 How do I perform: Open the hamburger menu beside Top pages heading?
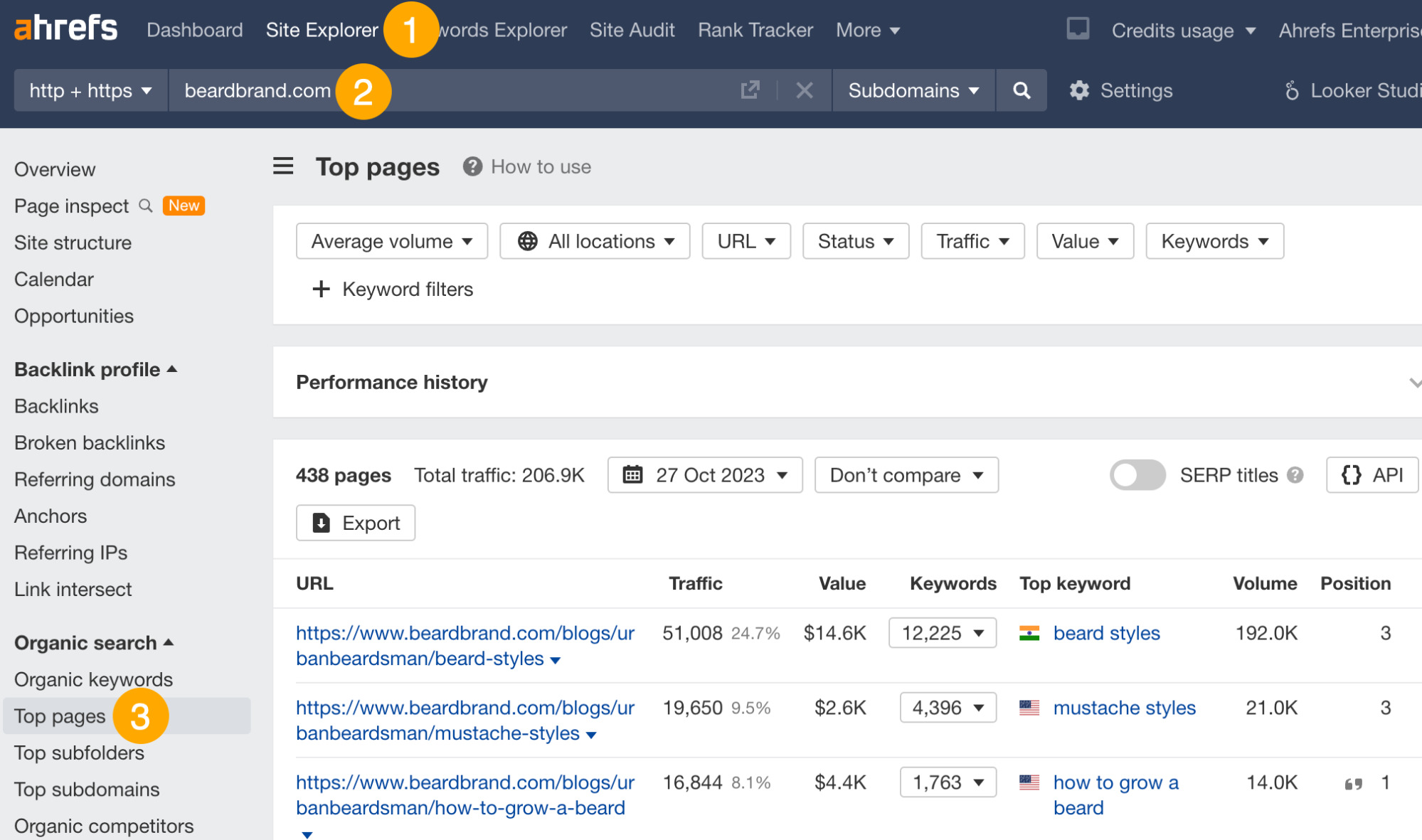tap(283, 166)
